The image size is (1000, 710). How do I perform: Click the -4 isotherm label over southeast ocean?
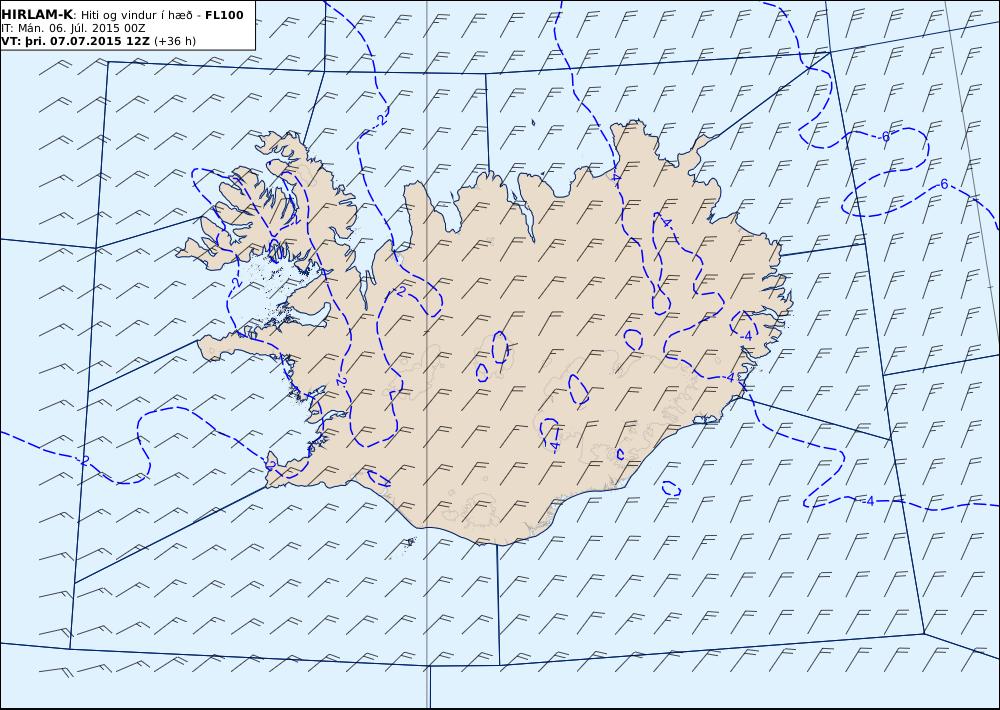(867, 501)
